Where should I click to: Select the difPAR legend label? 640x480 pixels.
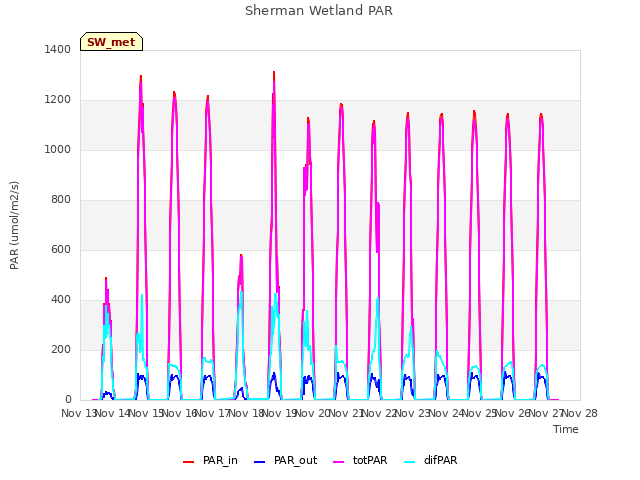tap(440, 460)
